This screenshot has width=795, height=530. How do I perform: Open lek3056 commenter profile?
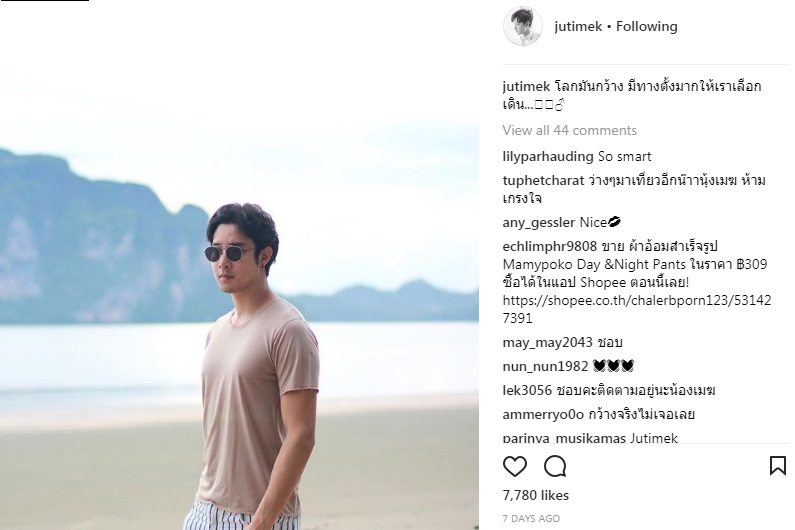[527, 391]
